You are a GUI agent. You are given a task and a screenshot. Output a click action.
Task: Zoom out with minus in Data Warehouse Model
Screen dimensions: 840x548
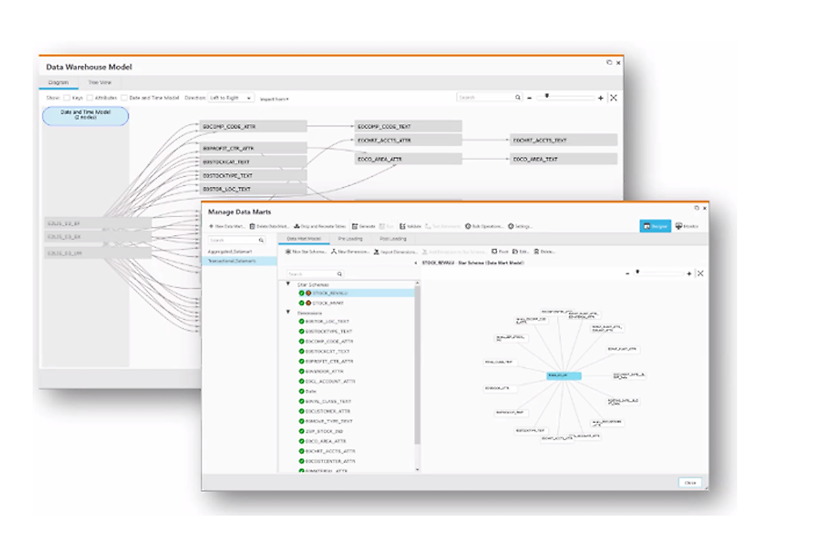(x=529, y=98)
